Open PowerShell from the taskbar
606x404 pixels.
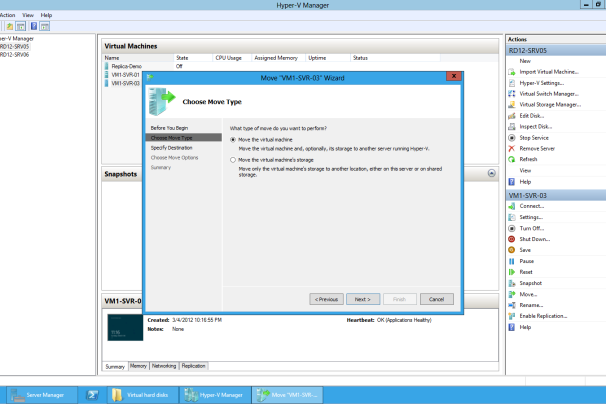(92, 395)
